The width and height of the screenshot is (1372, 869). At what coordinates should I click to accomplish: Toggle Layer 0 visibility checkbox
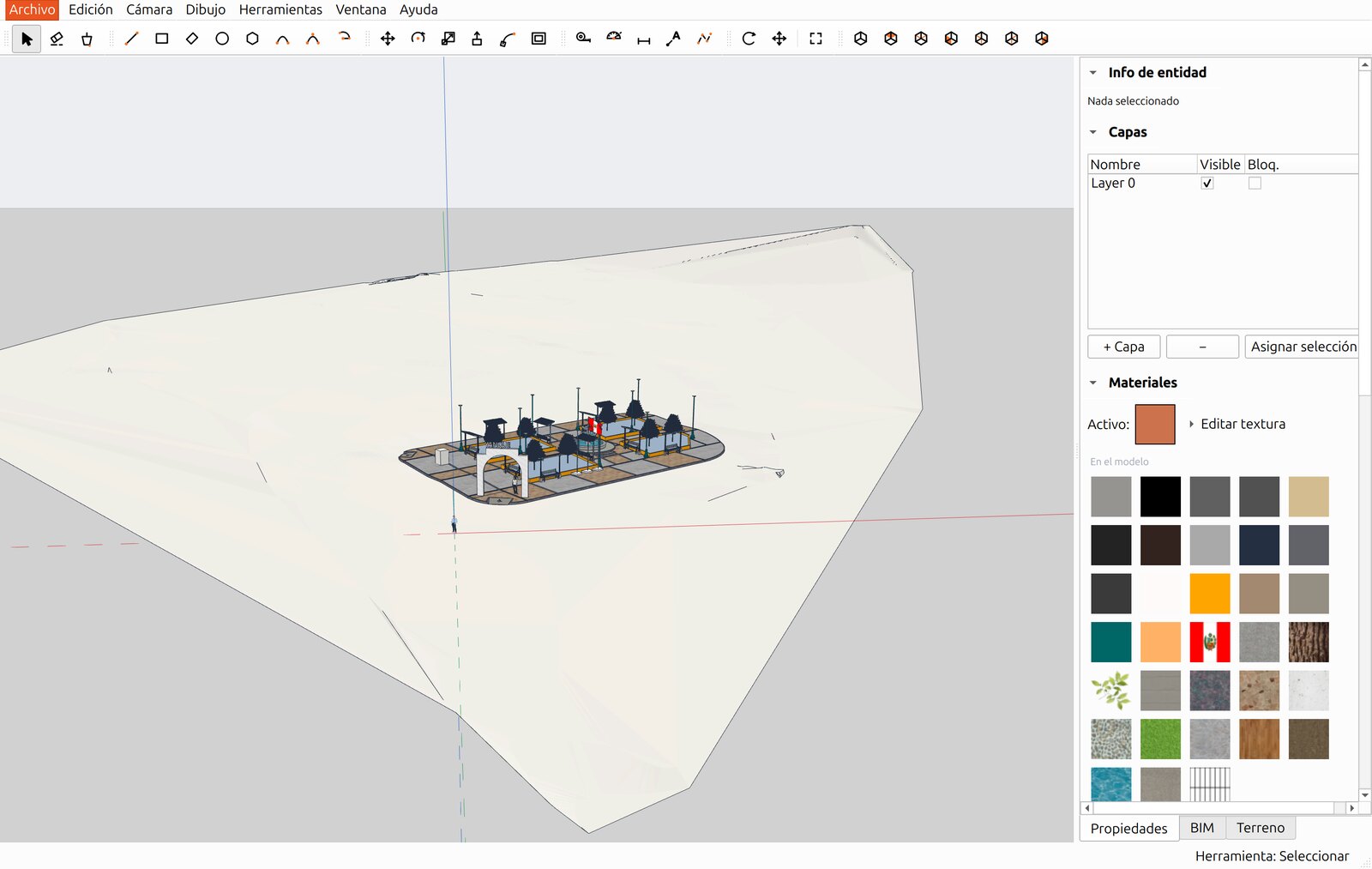pyautogui.click(x=1207, y=183)
